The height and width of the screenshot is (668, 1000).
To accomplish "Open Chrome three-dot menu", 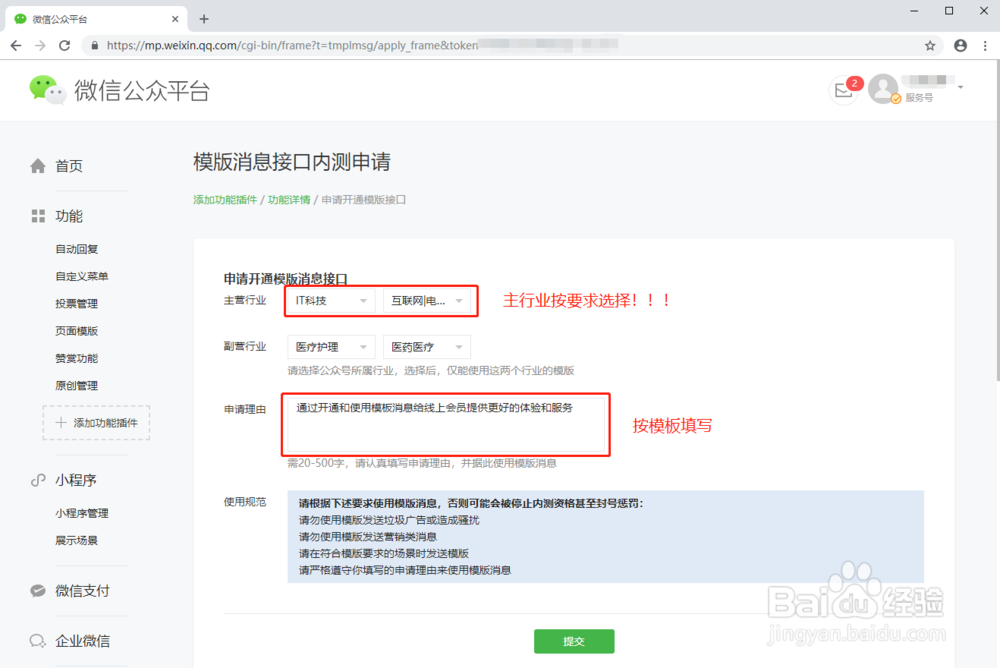I will [985, 45].
